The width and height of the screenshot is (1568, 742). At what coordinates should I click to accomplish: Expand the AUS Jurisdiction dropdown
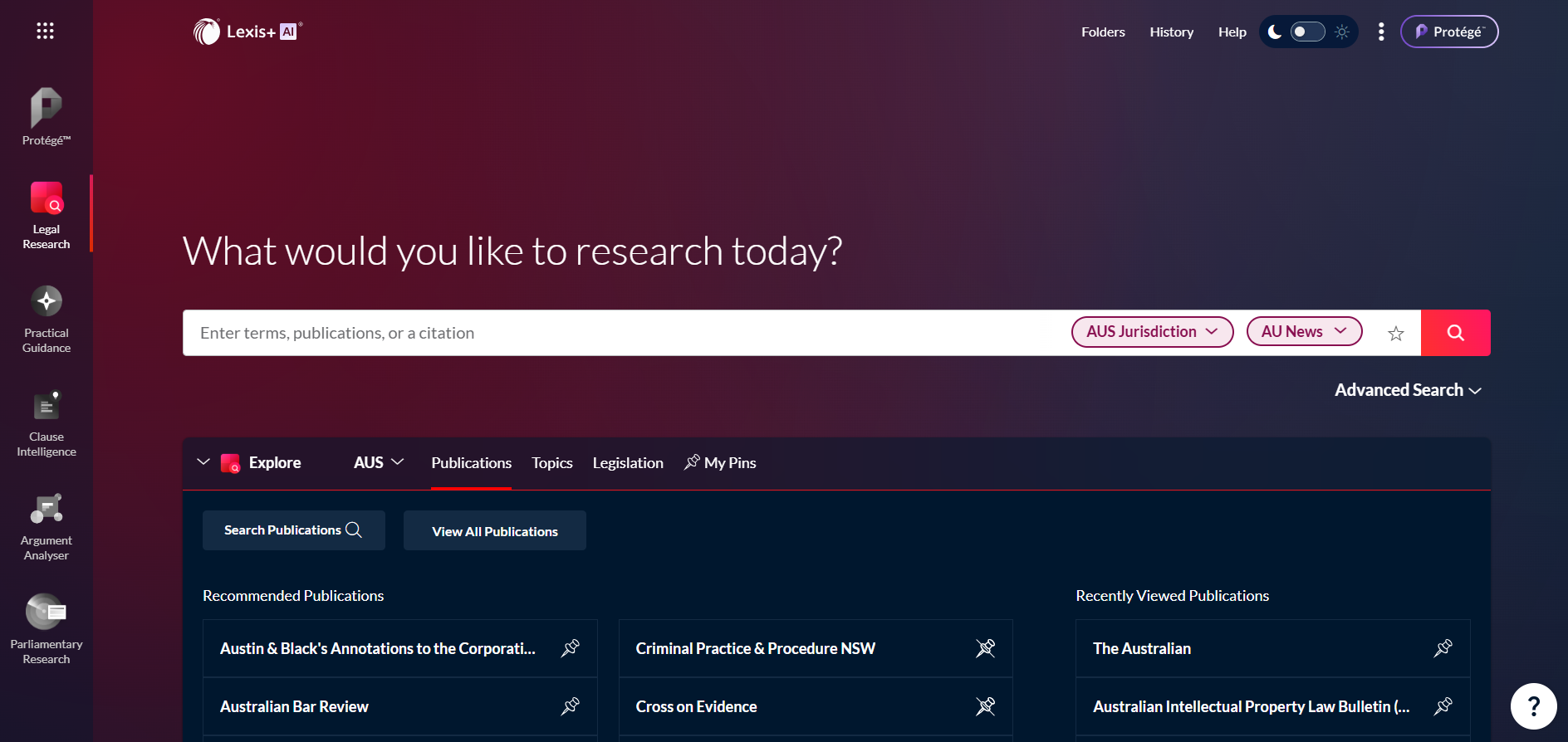click(1152, 332)
